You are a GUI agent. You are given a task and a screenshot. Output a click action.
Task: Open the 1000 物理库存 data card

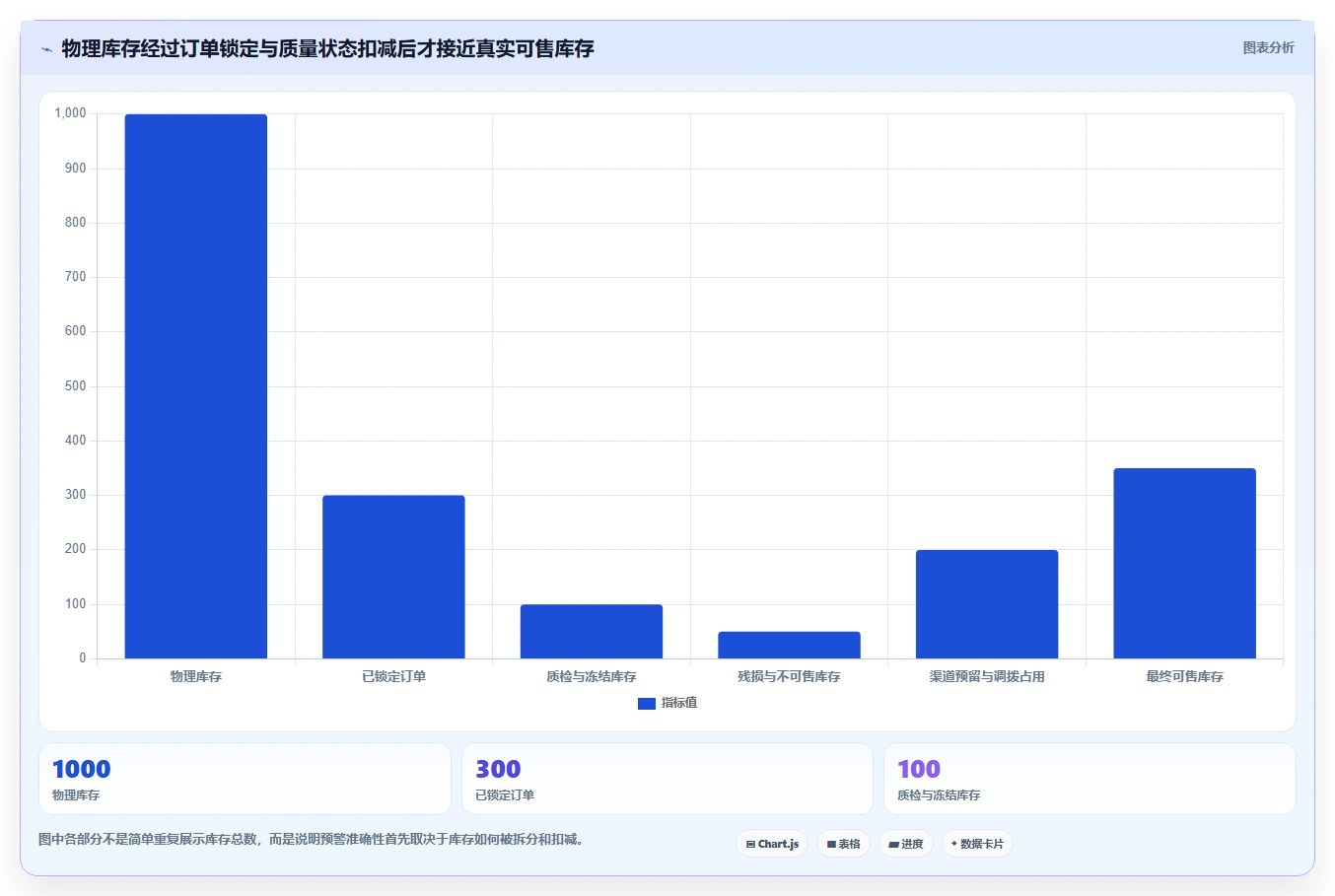(x=245, y=779)
